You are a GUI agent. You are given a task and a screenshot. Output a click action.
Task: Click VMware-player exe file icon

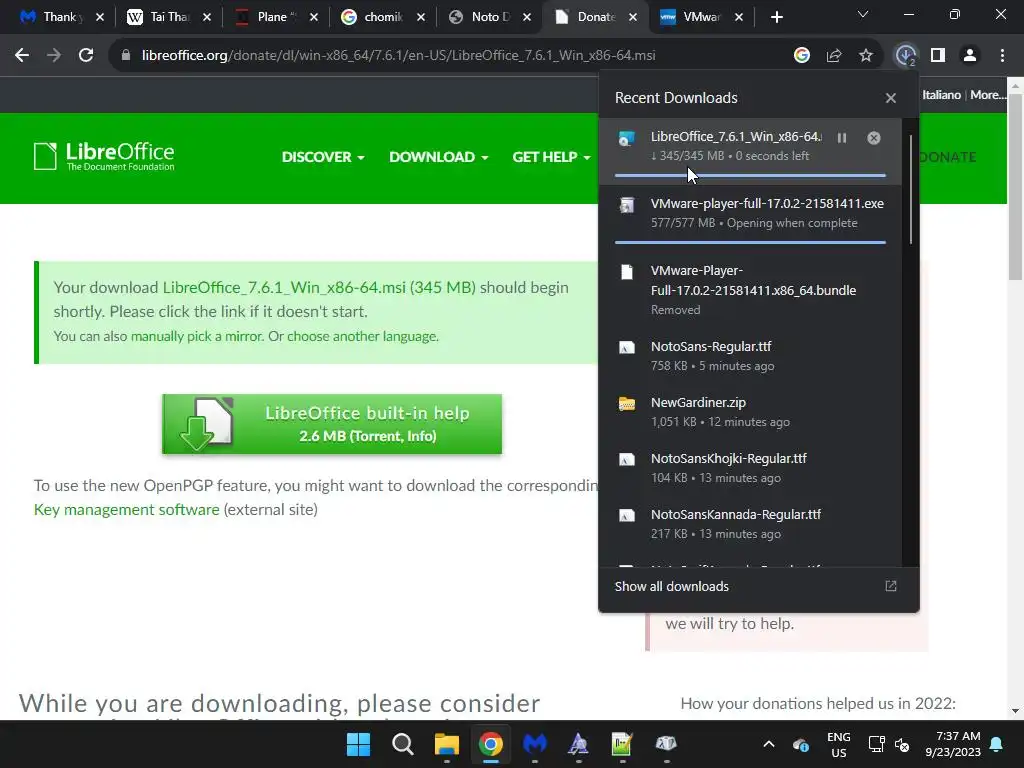pos(627,205)
